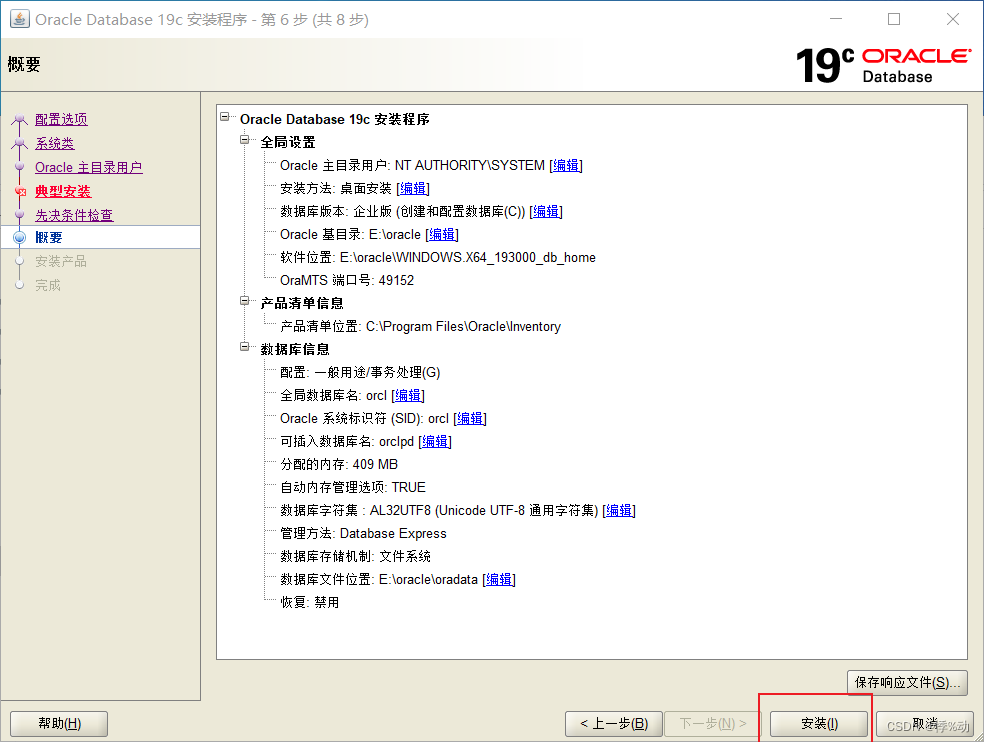Edit the 安装方法 桌面安装 setting

[413, 188]
